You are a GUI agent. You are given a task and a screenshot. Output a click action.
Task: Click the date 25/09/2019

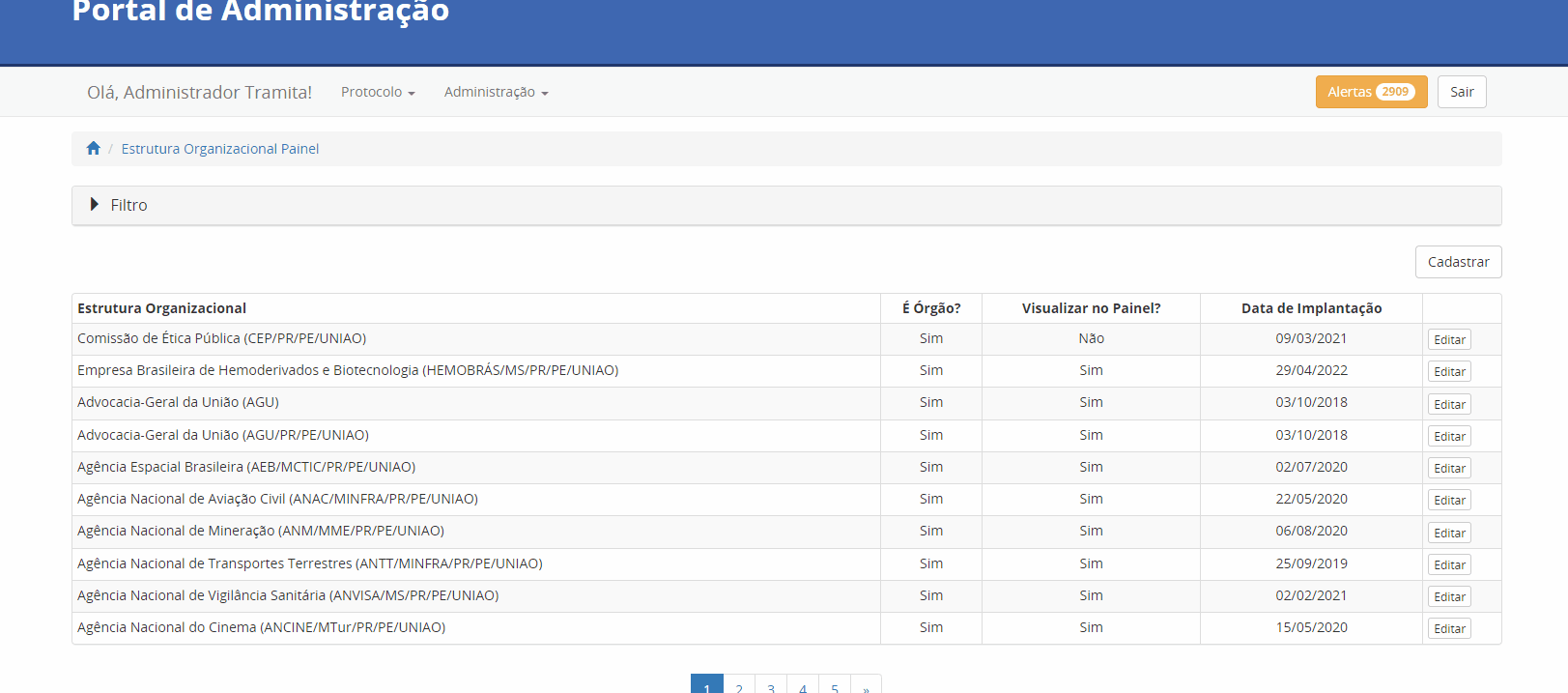point(1312,563)
